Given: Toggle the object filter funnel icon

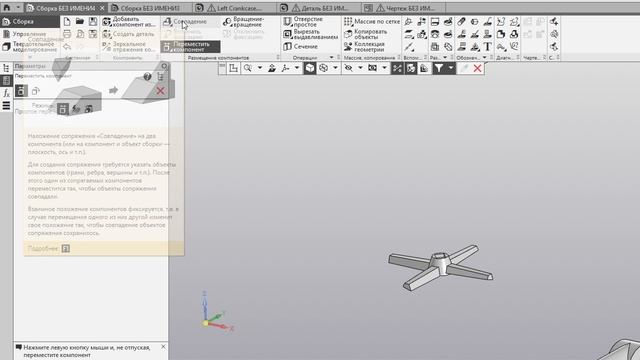Looking at the screenshot, I should click(439, 68).
